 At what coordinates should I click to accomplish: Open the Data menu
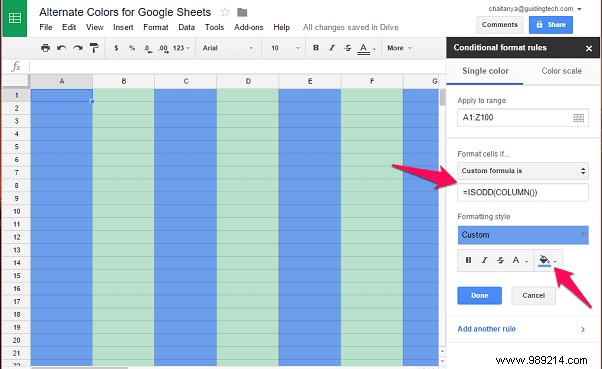click(187, 27)
